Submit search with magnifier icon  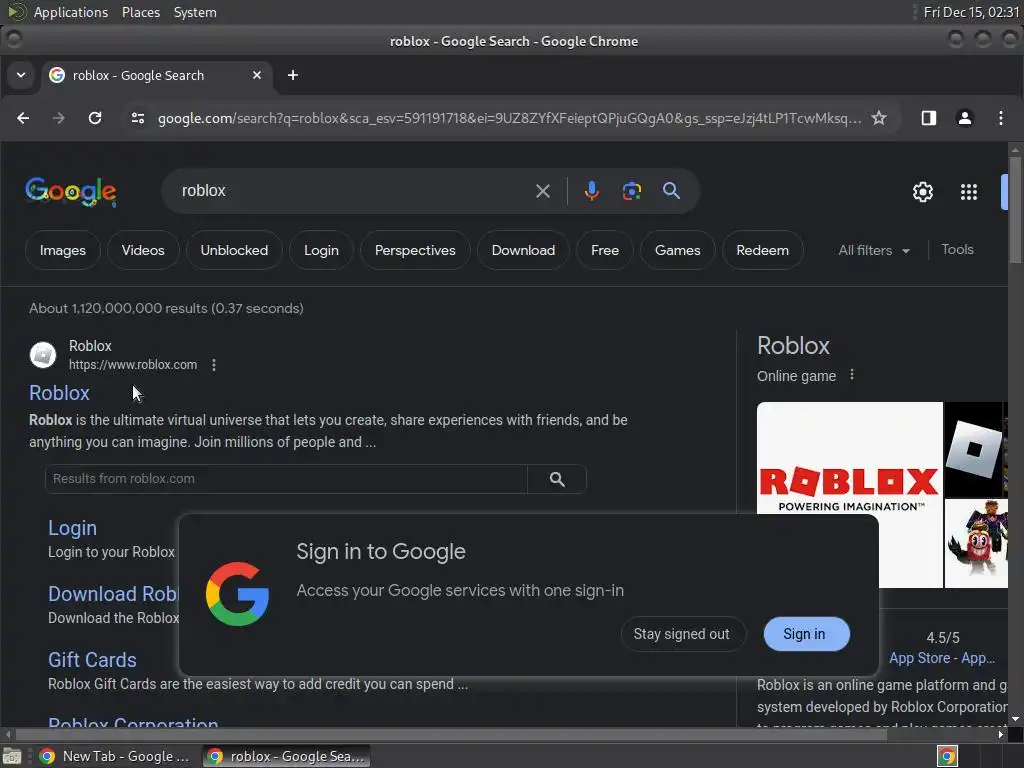coord(671,191)
